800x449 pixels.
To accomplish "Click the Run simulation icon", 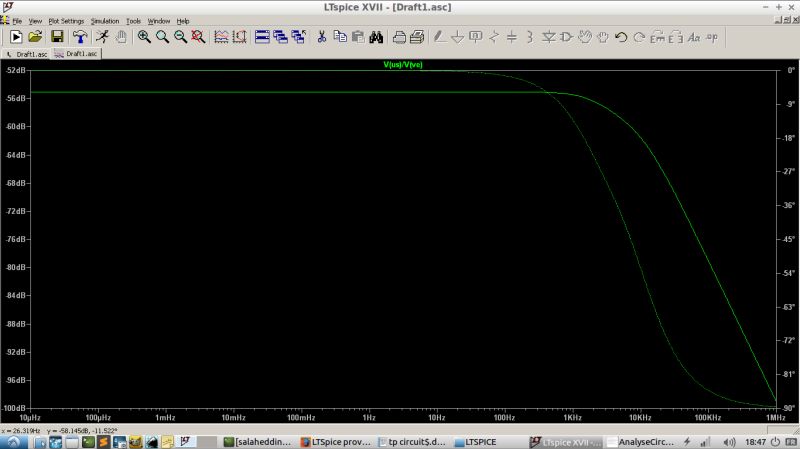I will point(16,37).
